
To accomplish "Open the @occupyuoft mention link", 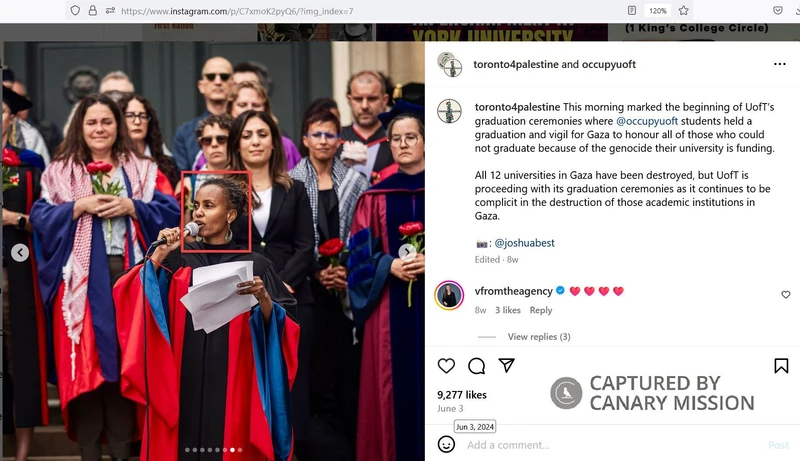I will click(x=647, y=121).
